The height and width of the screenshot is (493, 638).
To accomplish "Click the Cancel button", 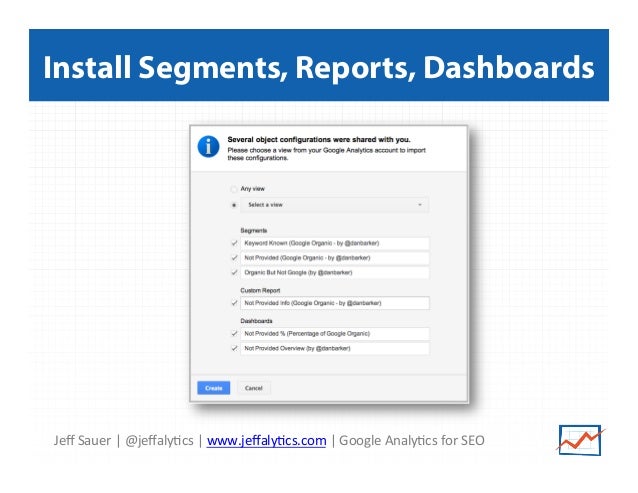I will point(254,388).
